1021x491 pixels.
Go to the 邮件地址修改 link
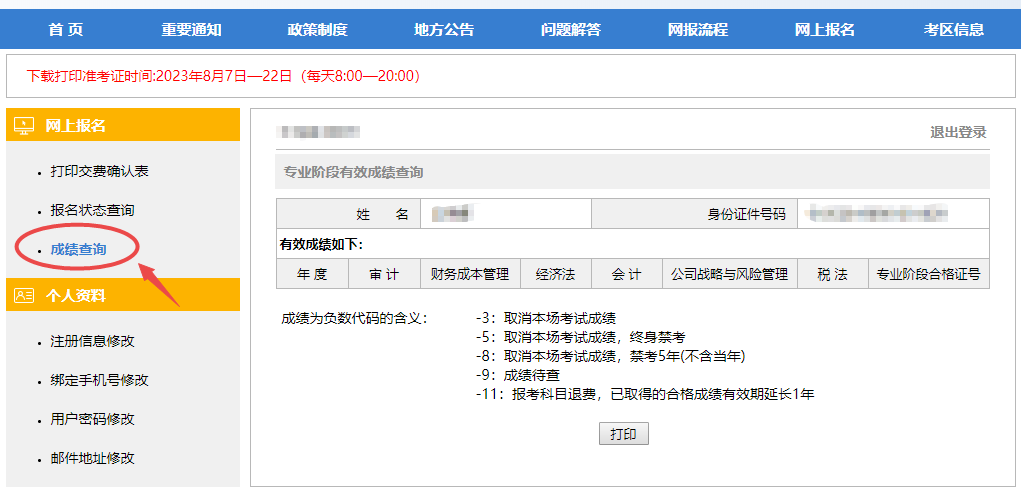pyautogui.click(x=92, y=458)
